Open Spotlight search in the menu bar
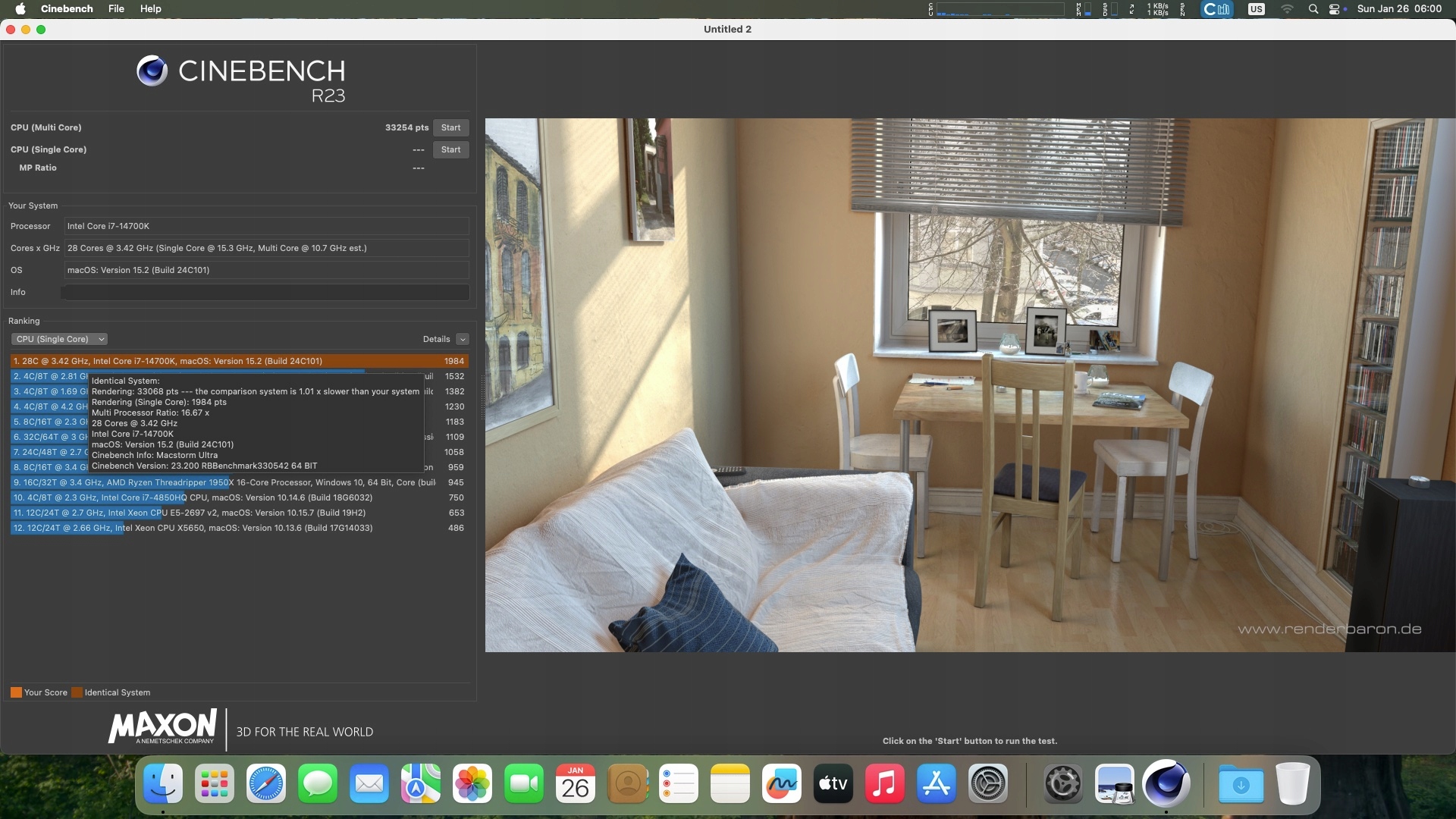The width and height of the screenshot is (1456, 819). click(x=1313, y=8)
